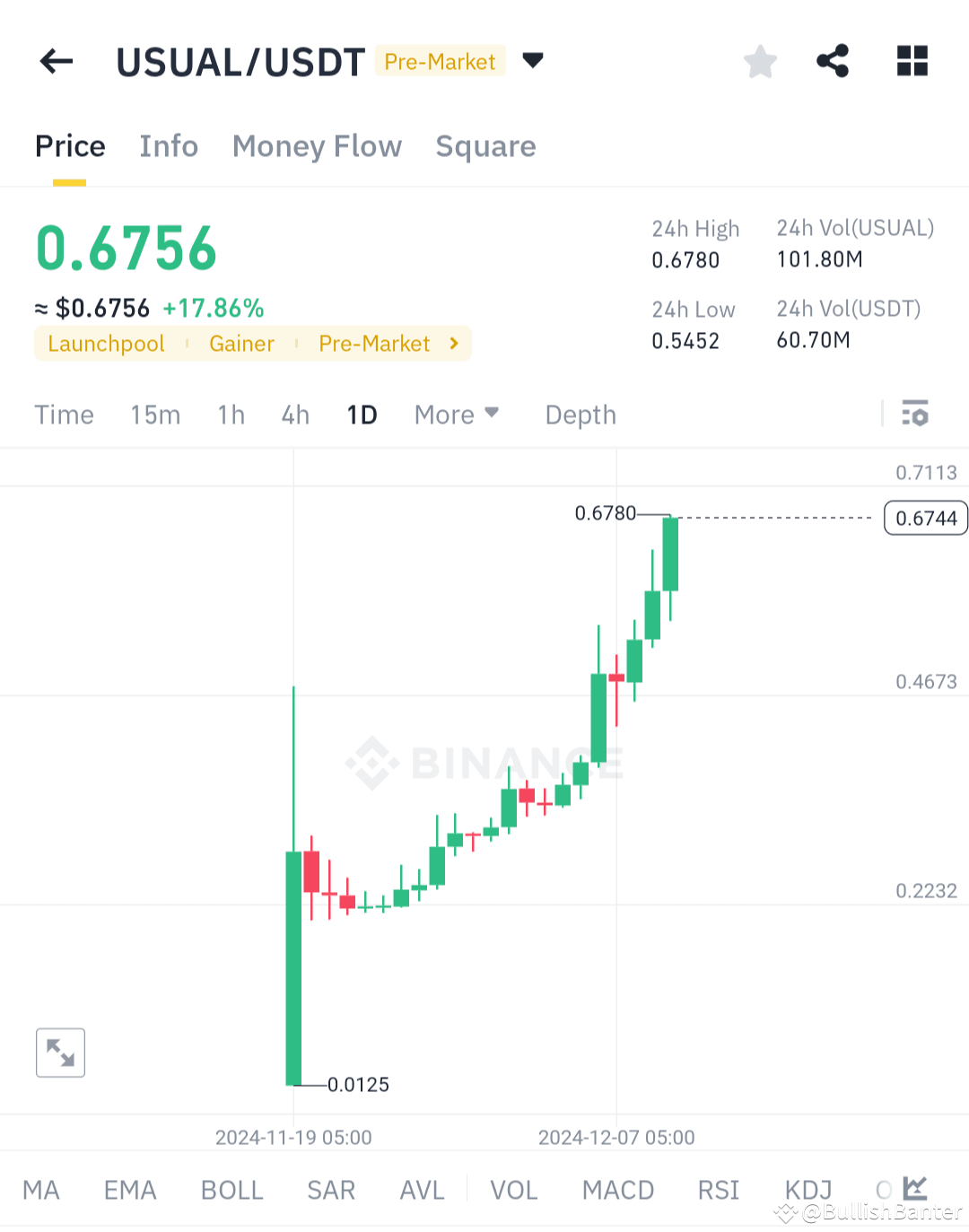Switch to the 15m chart interval
Image resolution: width=969 pixels, height=1232 pixels.
(154, 415)
